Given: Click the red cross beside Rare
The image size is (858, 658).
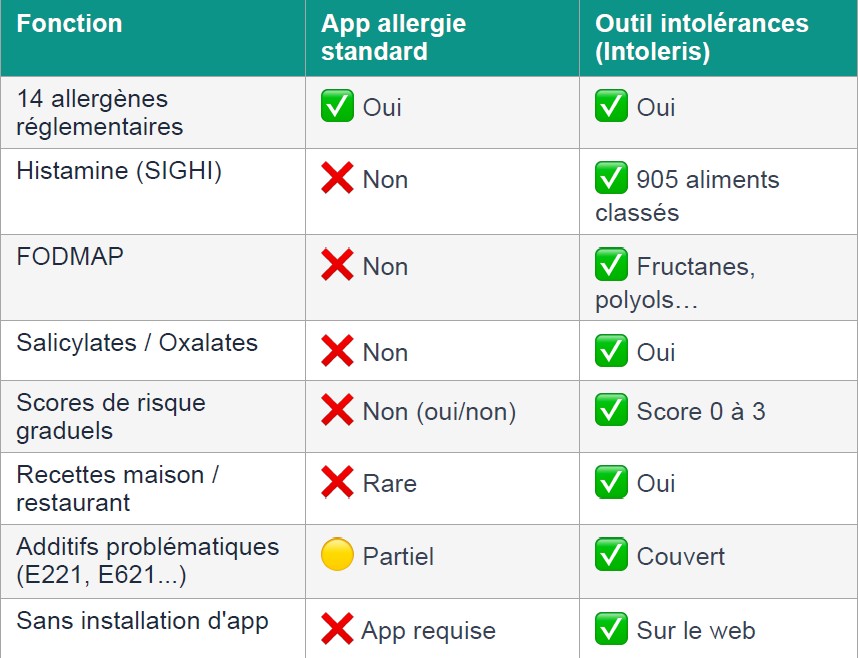Looking at the screenshot, I should (337, 483).
